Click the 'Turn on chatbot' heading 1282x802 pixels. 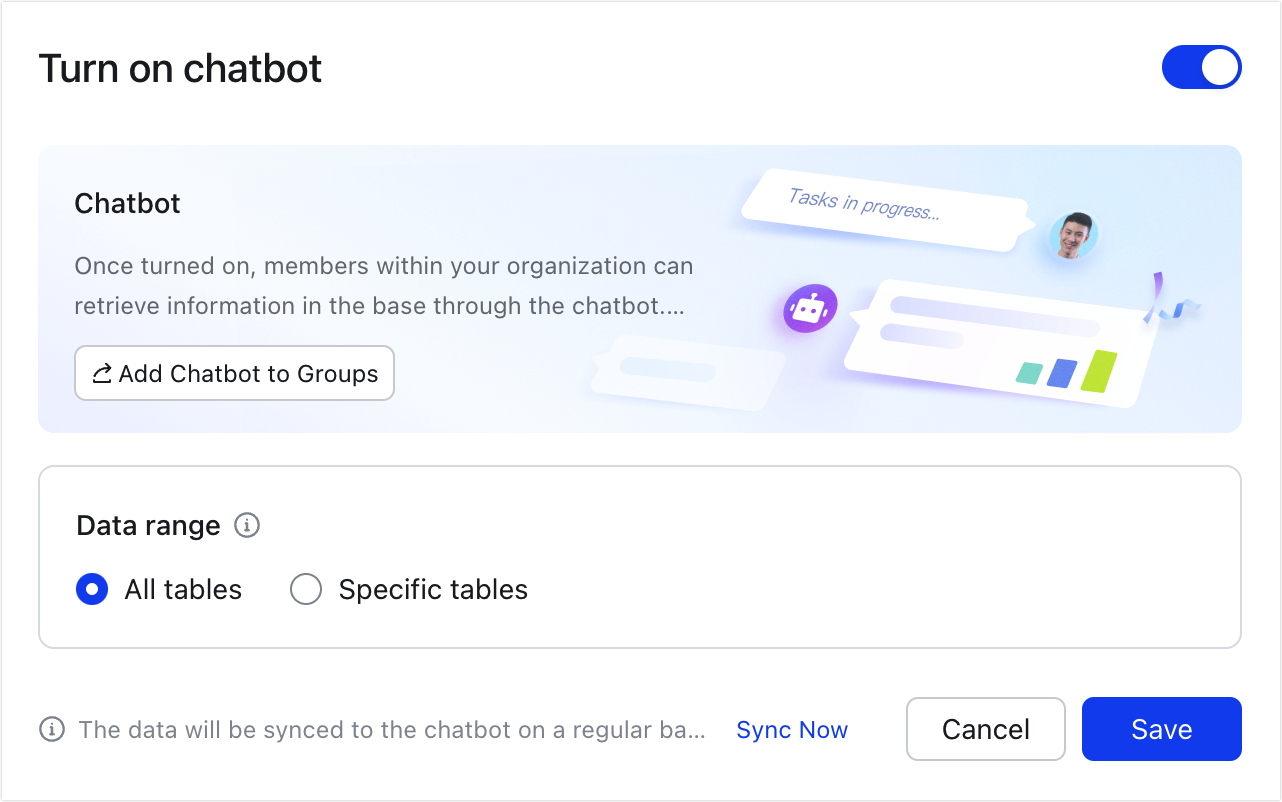click(x=181, y=69)
